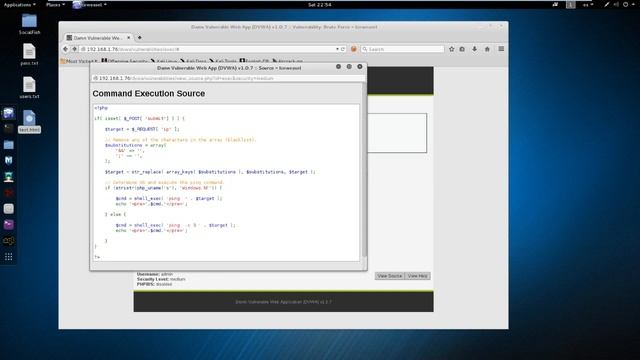Go back in the browser
The image size is (640, 360).
65,49
